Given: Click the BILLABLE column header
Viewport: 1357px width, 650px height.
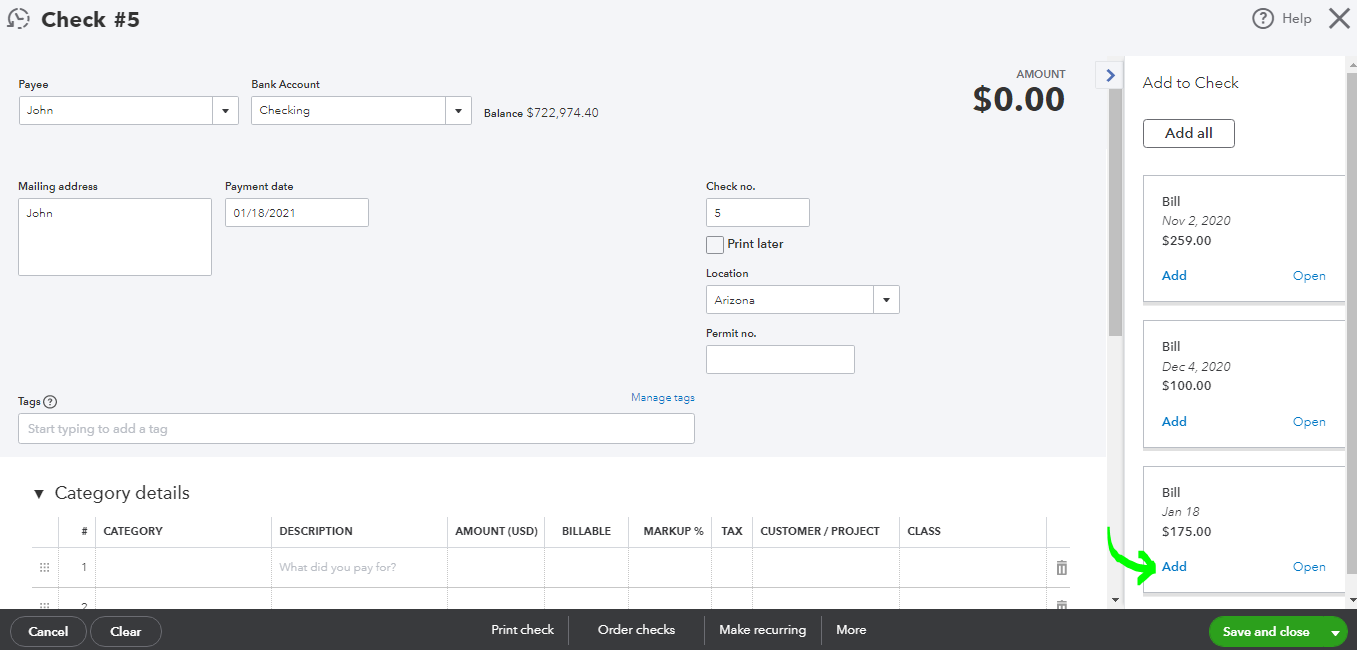Looking at the screenshot, I should click(x=586, y=532).
